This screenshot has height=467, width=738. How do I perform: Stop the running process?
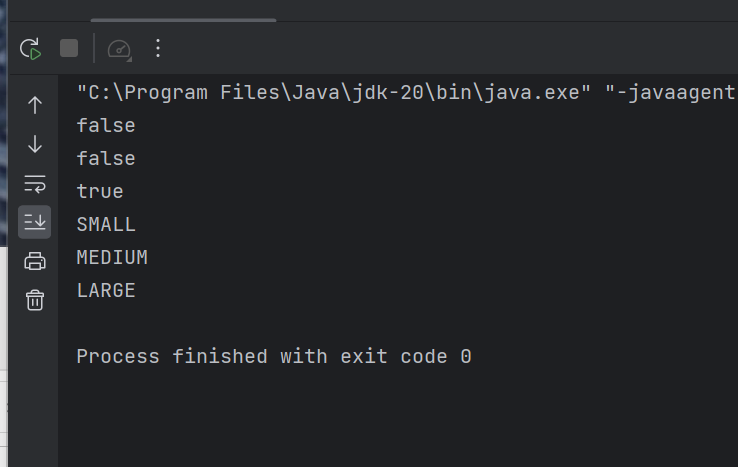point(69,48)
